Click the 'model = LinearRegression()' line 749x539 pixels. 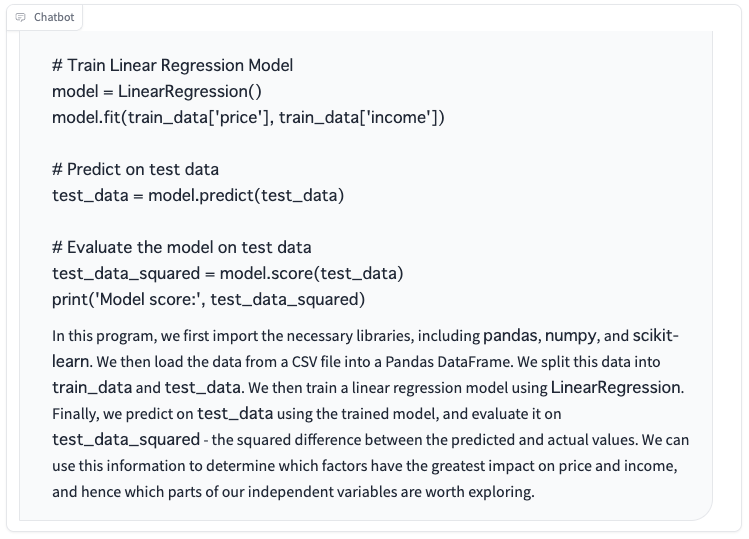tap(157, 91)
